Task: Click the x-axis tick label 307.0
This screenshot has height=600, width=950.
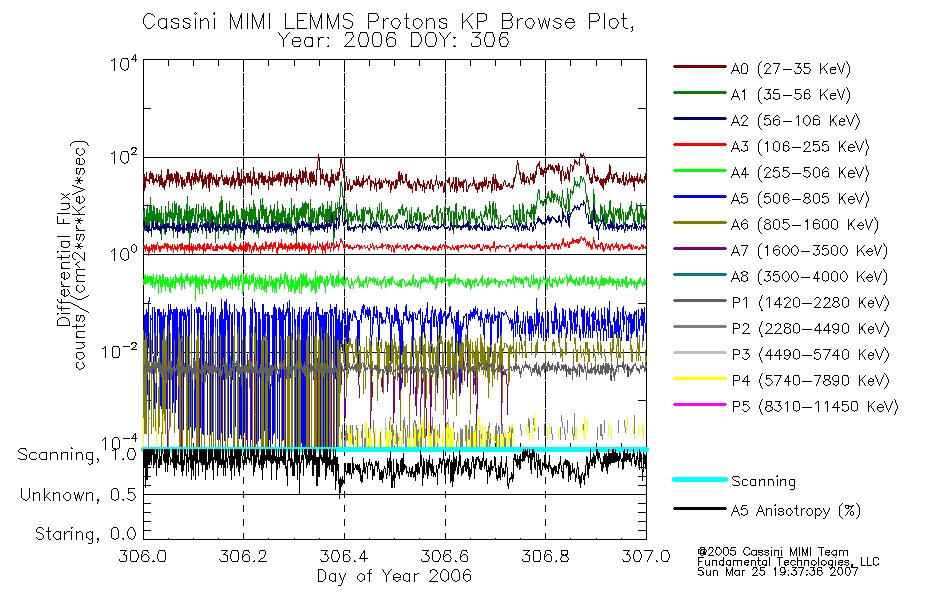Action: (646, 556)
